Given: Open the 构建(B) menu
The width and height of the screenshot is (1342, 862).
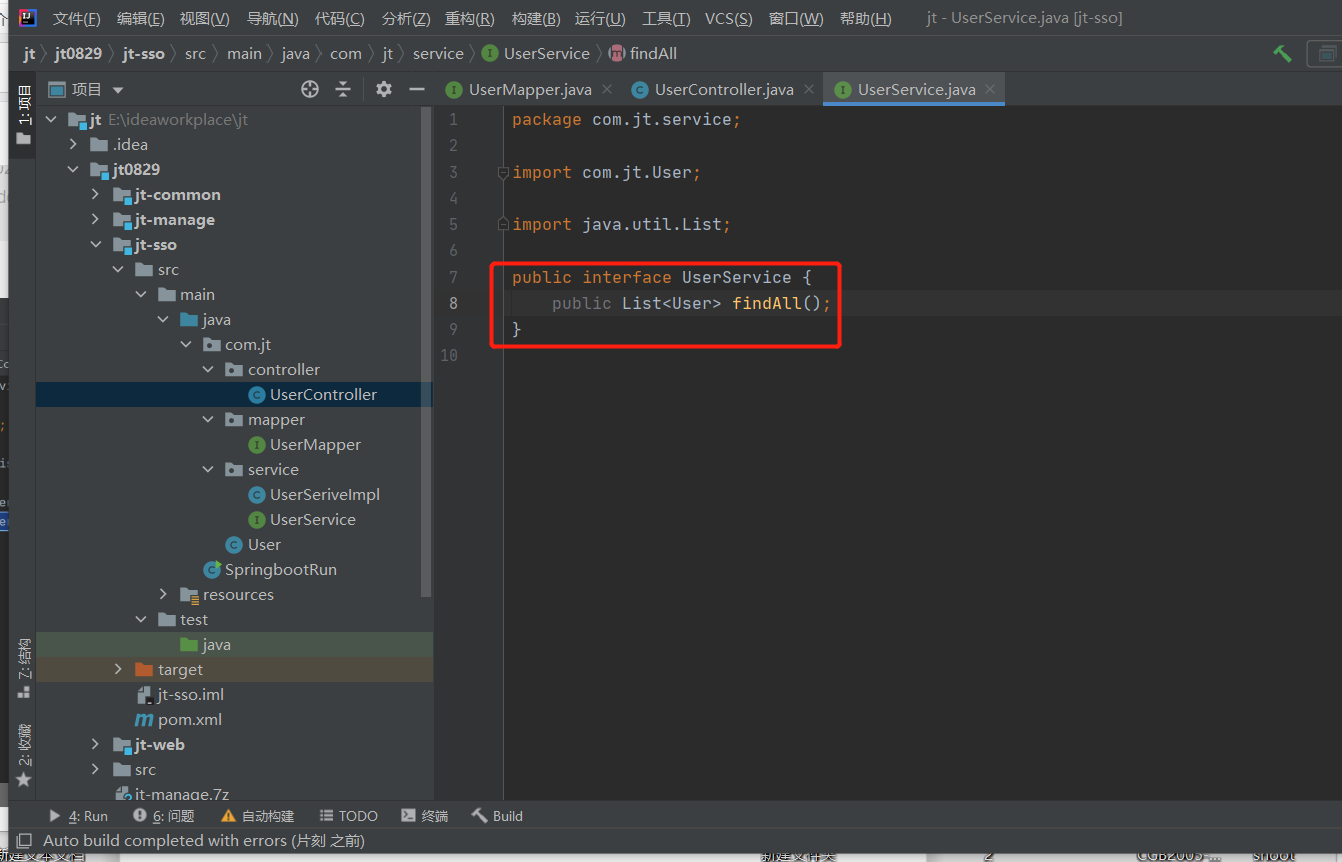Looking at the screenshot, I should (535, 19).
